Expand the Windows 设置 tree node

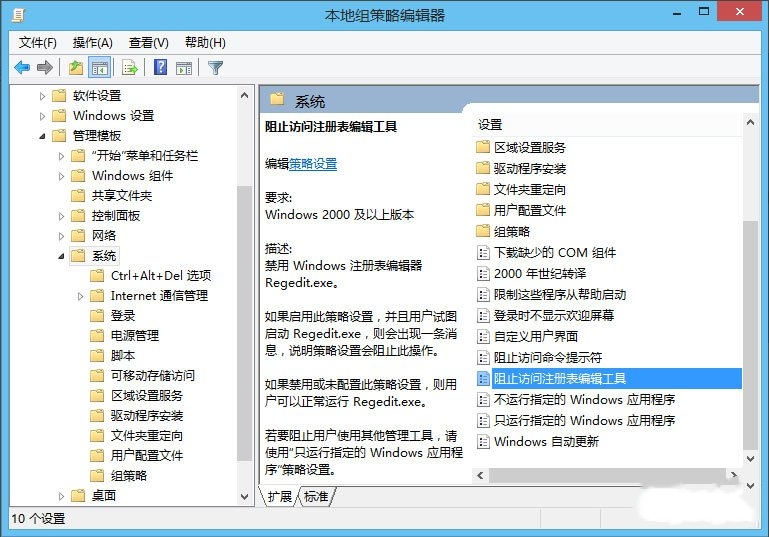pyautogui.click(x=42, y=116)
